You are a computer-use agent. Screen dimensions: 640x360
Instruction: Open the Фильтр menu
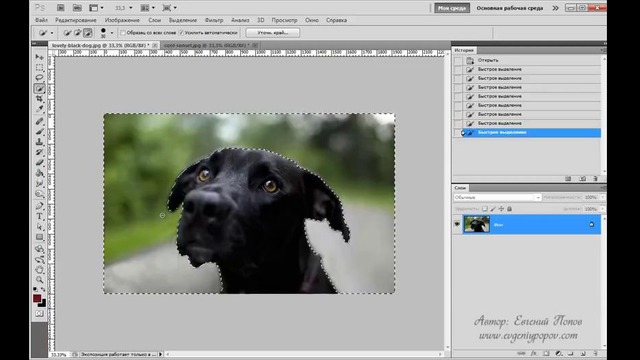click(214, 20)
